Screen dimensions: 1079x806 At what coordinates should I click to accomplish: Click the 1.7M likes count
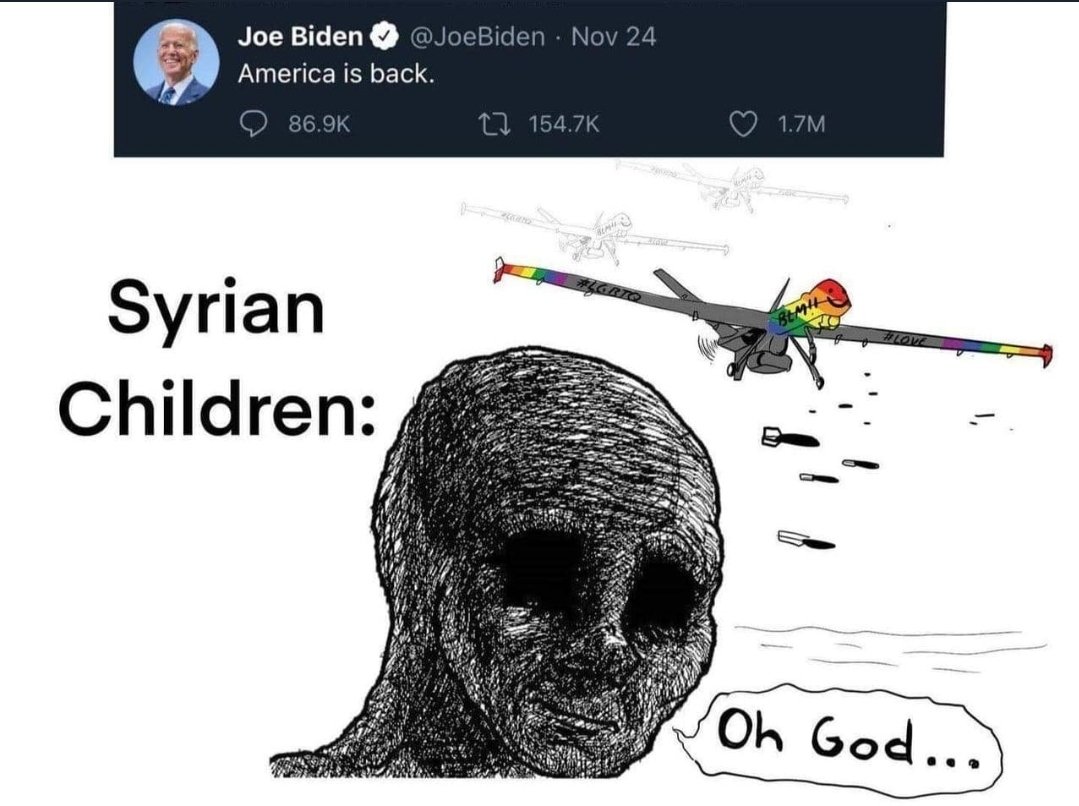pos(801,125)
